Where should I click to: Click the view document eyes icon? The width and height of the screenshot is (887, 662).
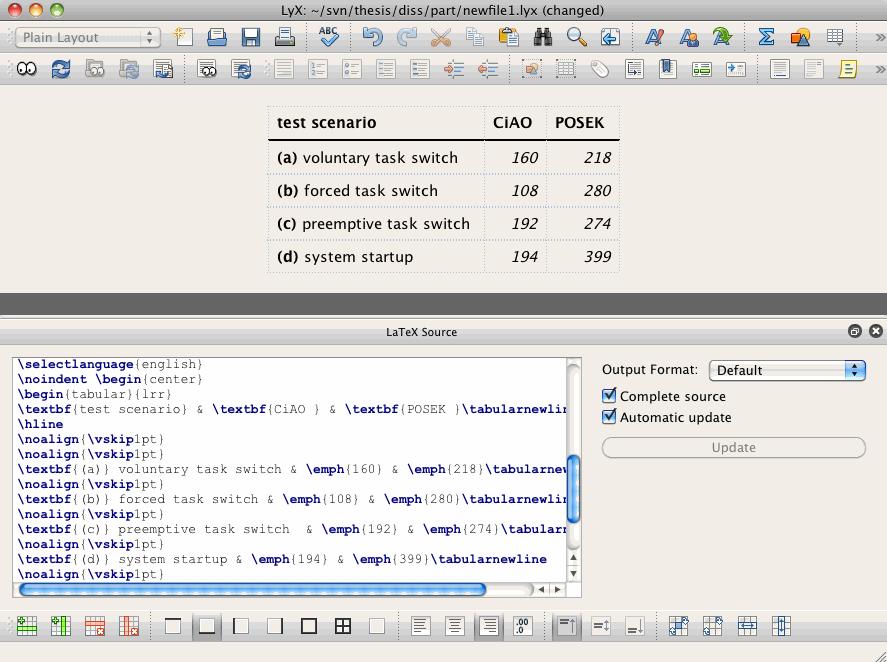point(27,70)
